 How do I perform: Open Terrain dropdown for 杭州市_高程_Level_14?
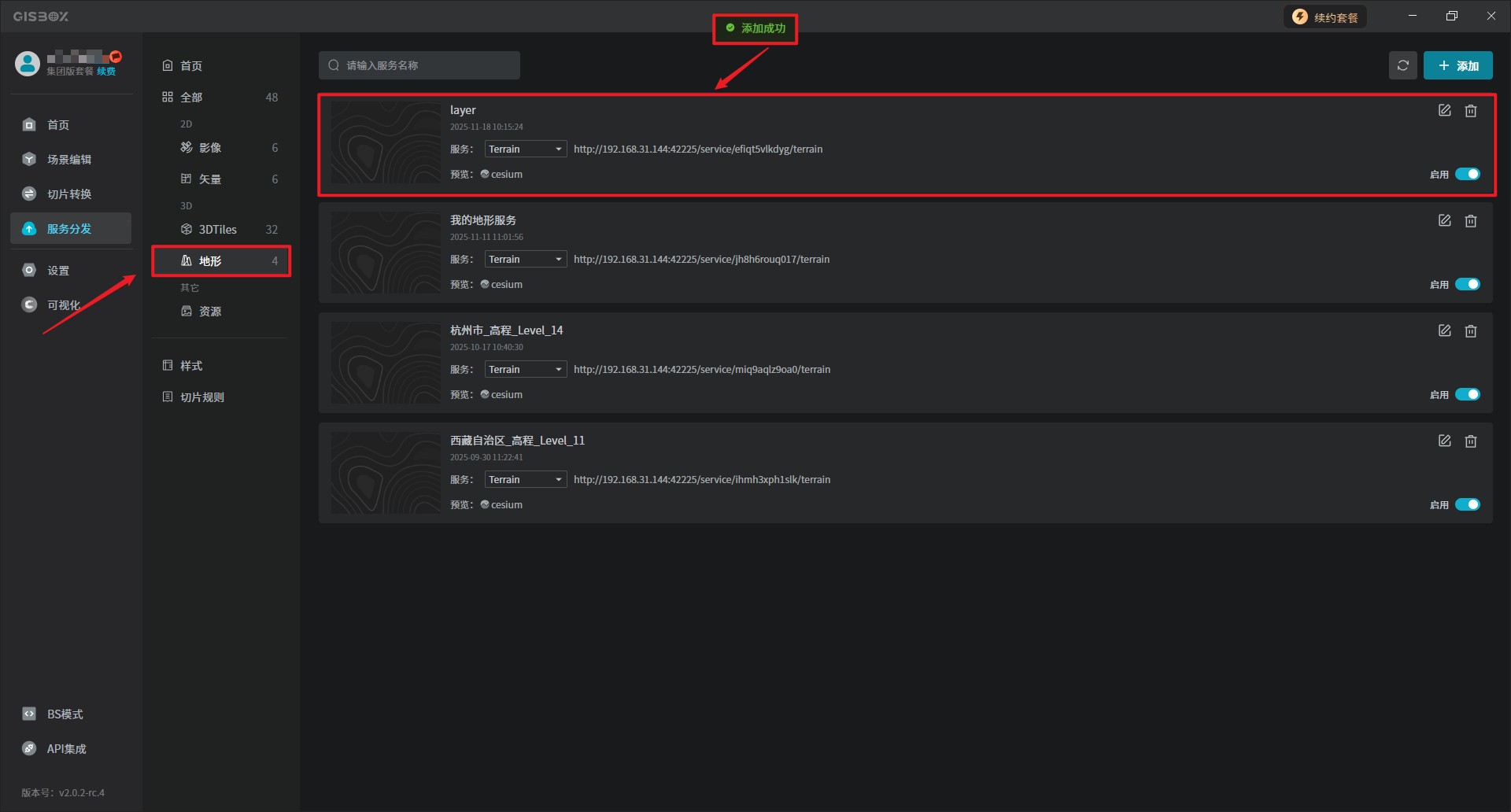click(x=525, y=370)
